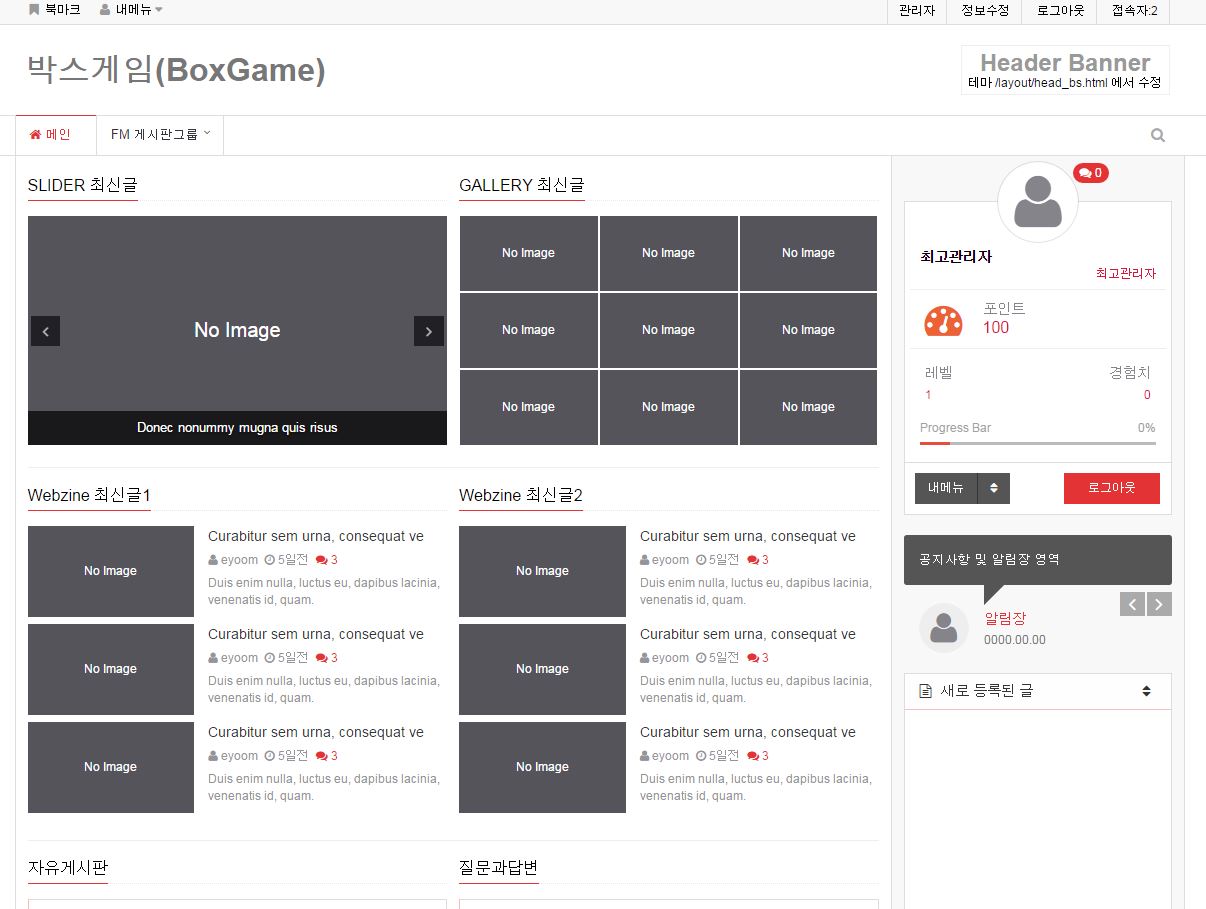Screen dimensions: 1206x909
Task: Select the 메인 home tab
Action: tap(51, 135)
